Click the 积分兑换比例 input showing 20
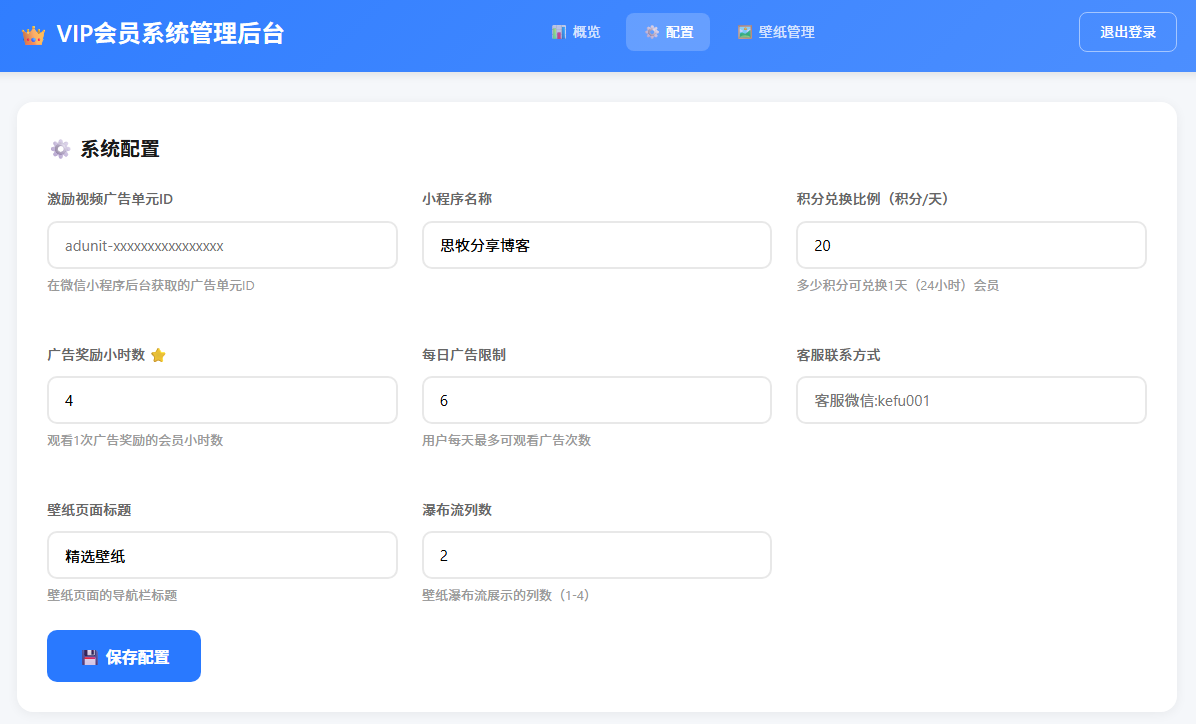Viewport: 1196px width, 724px height. pos(971,245)
